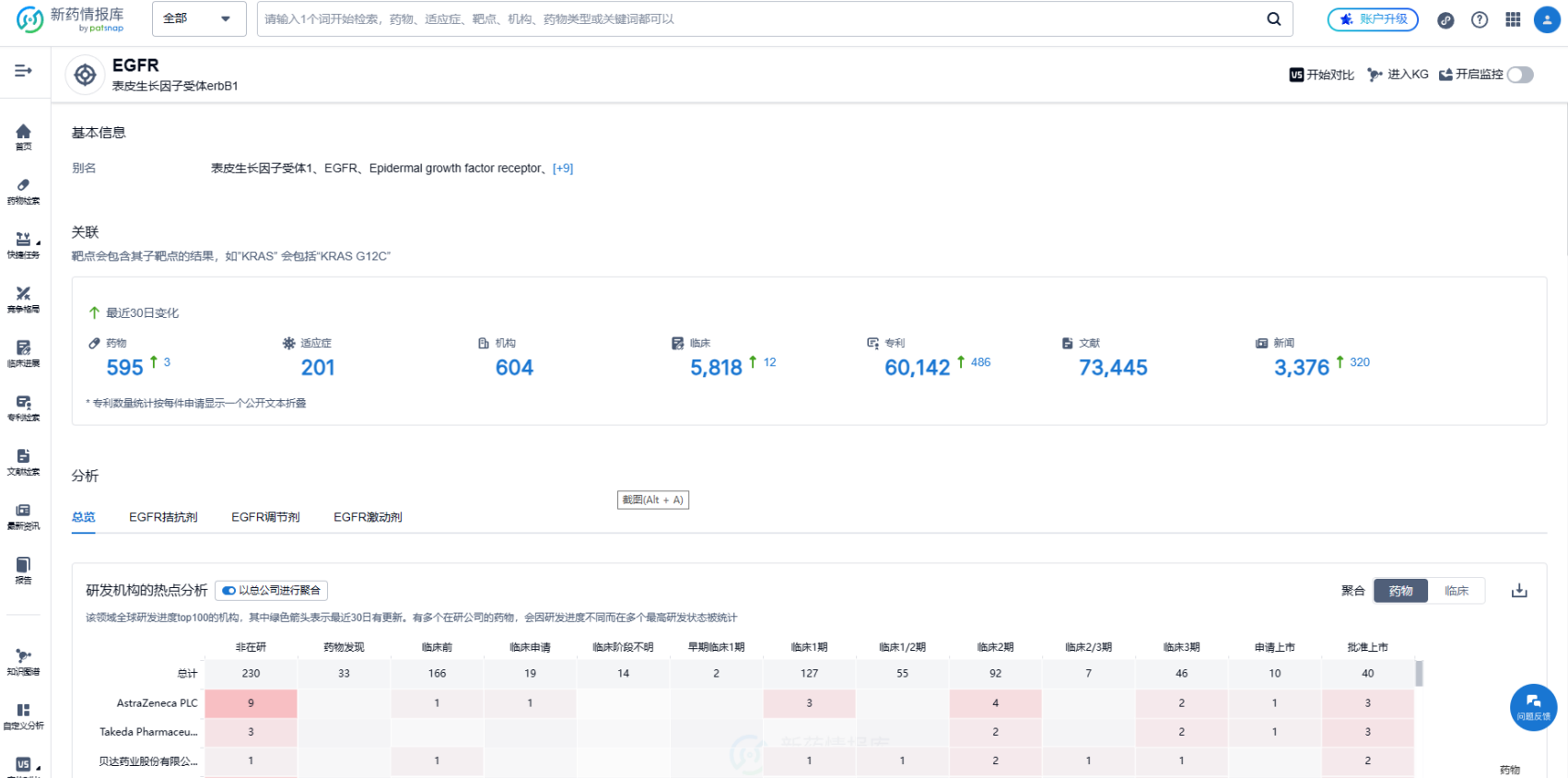Open the 60,142 patents count link

pos(917,368)
